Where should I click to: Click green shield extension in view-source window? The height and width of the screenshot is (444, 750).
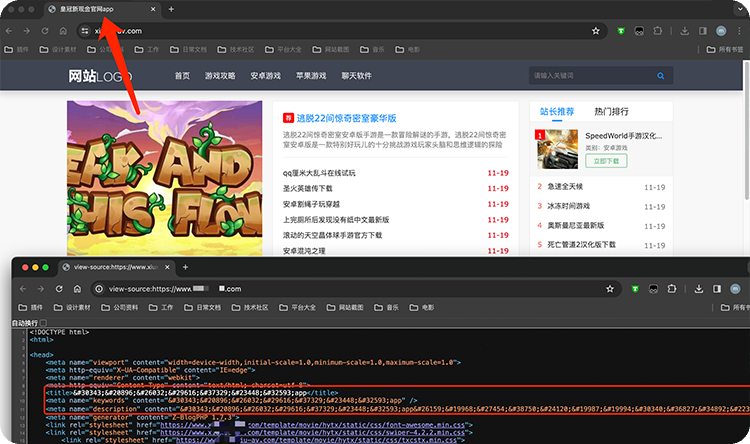[x=635, y=289]
